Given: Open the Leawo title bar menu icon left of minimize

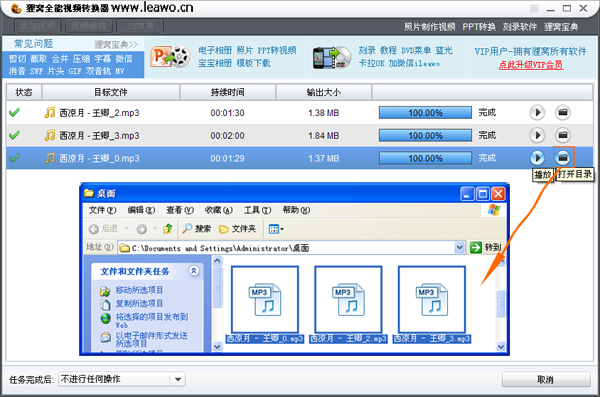Looking at the screenshot, I should [x=534, y=8].
